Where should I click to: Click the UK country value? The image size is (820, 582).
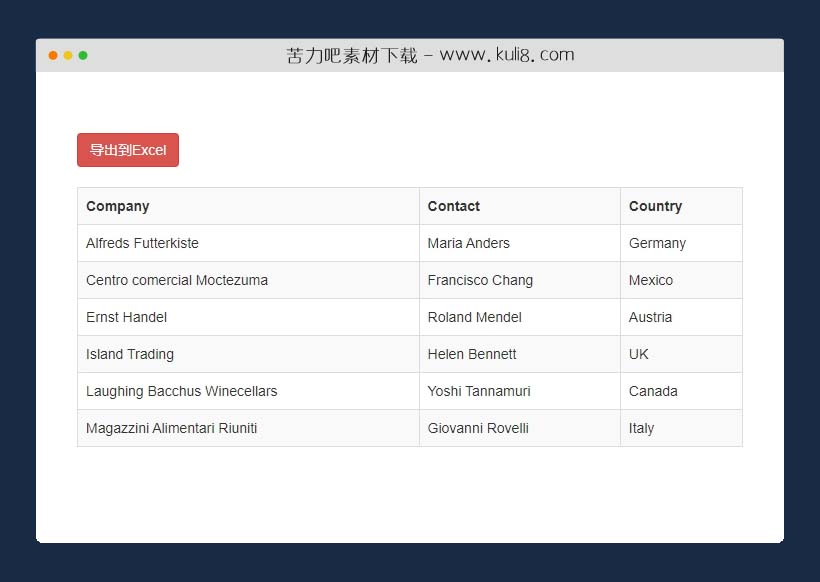pyautogui.click(x=638, y=354)
